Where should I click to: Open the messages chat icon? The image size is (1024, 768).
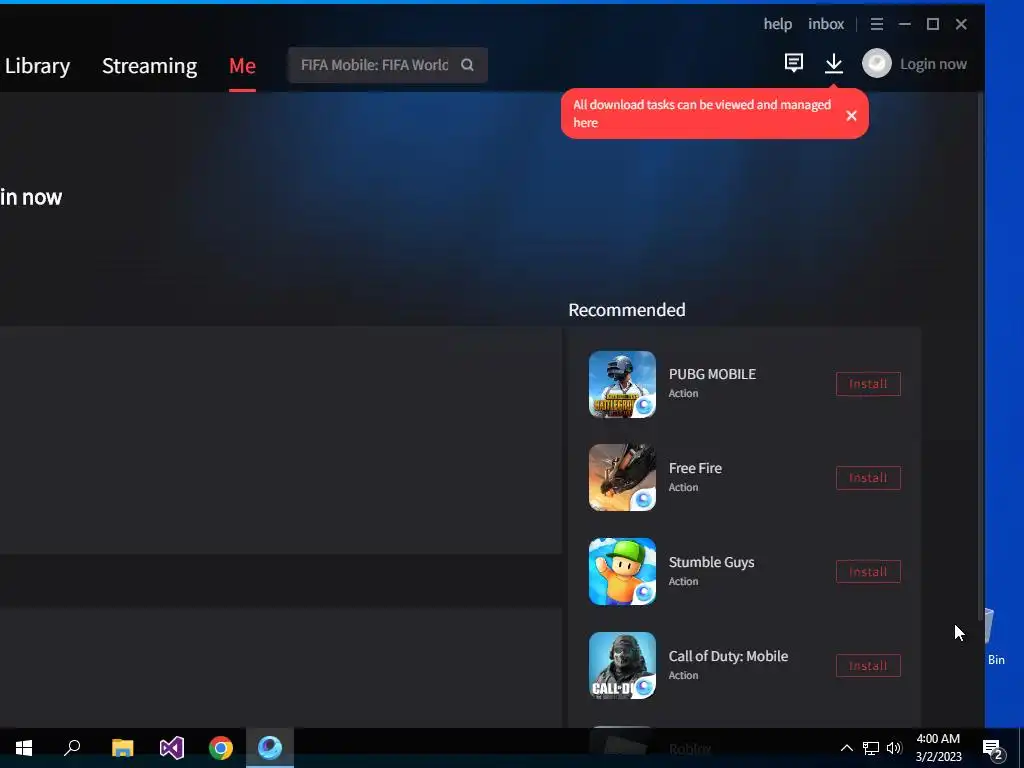click(x=793, y=63)
